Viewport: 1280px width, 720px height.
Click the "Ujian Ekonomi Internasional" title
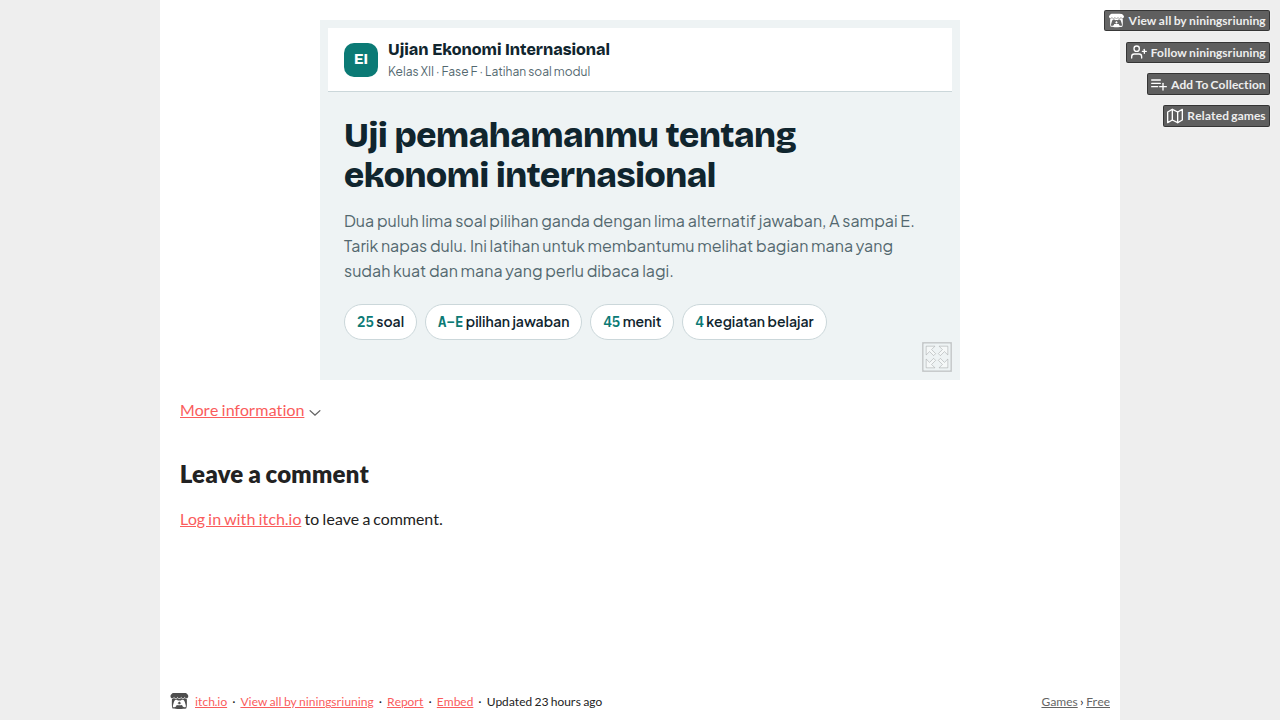point(499,50)
